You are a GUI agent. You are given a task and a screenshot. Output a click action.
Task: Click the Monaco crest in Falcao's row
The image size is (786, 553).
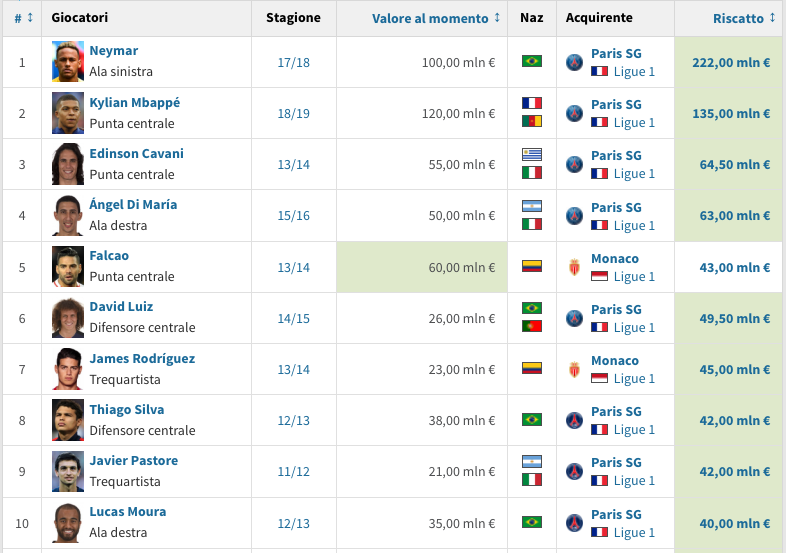(x=574, y=267)
